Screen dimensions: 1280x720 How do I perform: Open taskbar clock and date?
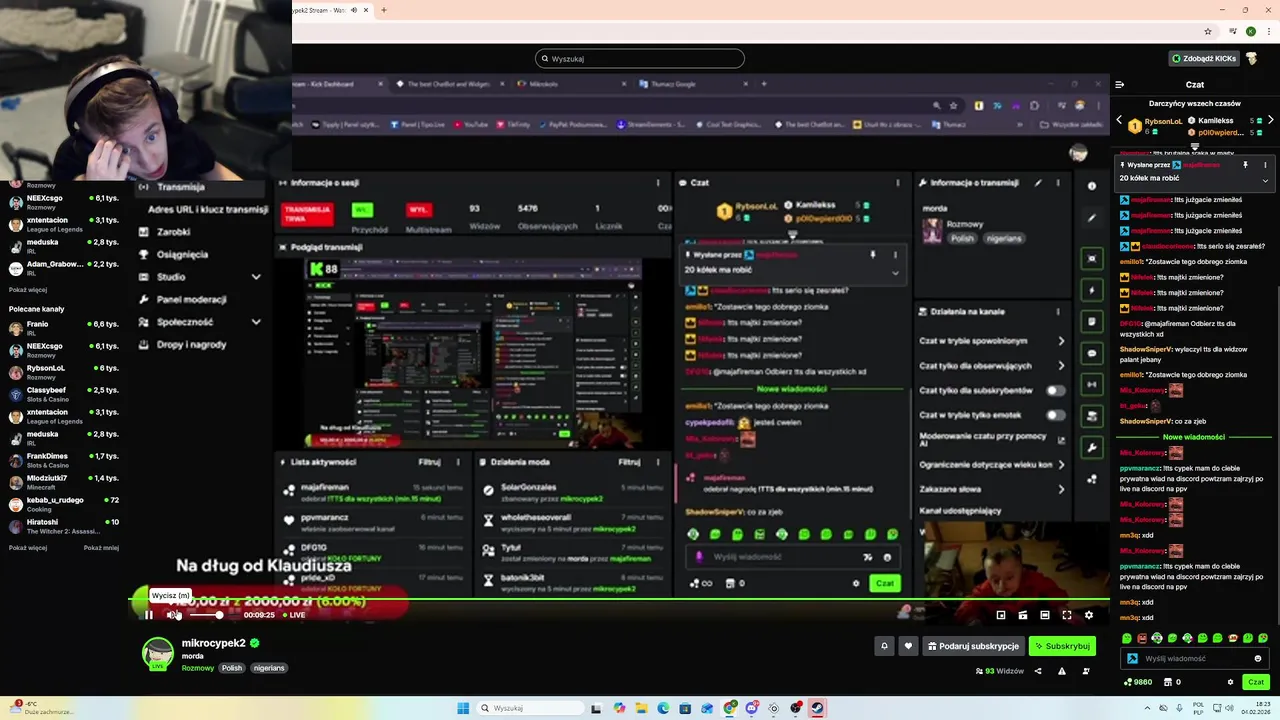(1256, 708)
